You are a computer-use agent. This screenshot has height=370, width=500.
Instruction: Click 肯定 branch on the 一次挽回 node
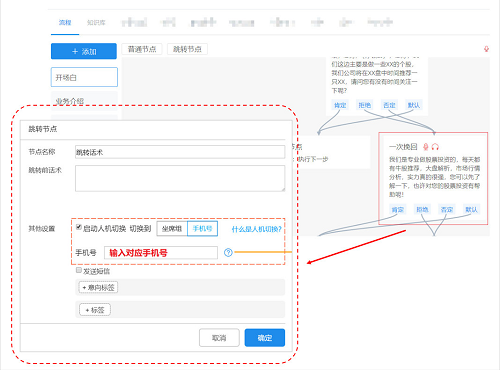398,210
